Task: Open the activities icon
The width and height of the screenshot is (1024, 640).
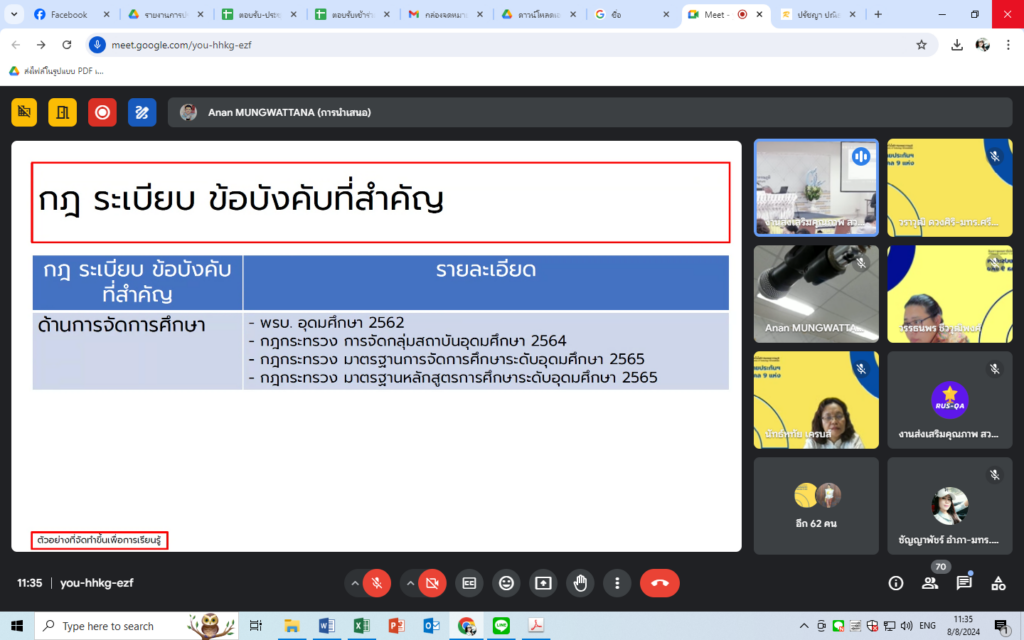Action: click(998, 583)
